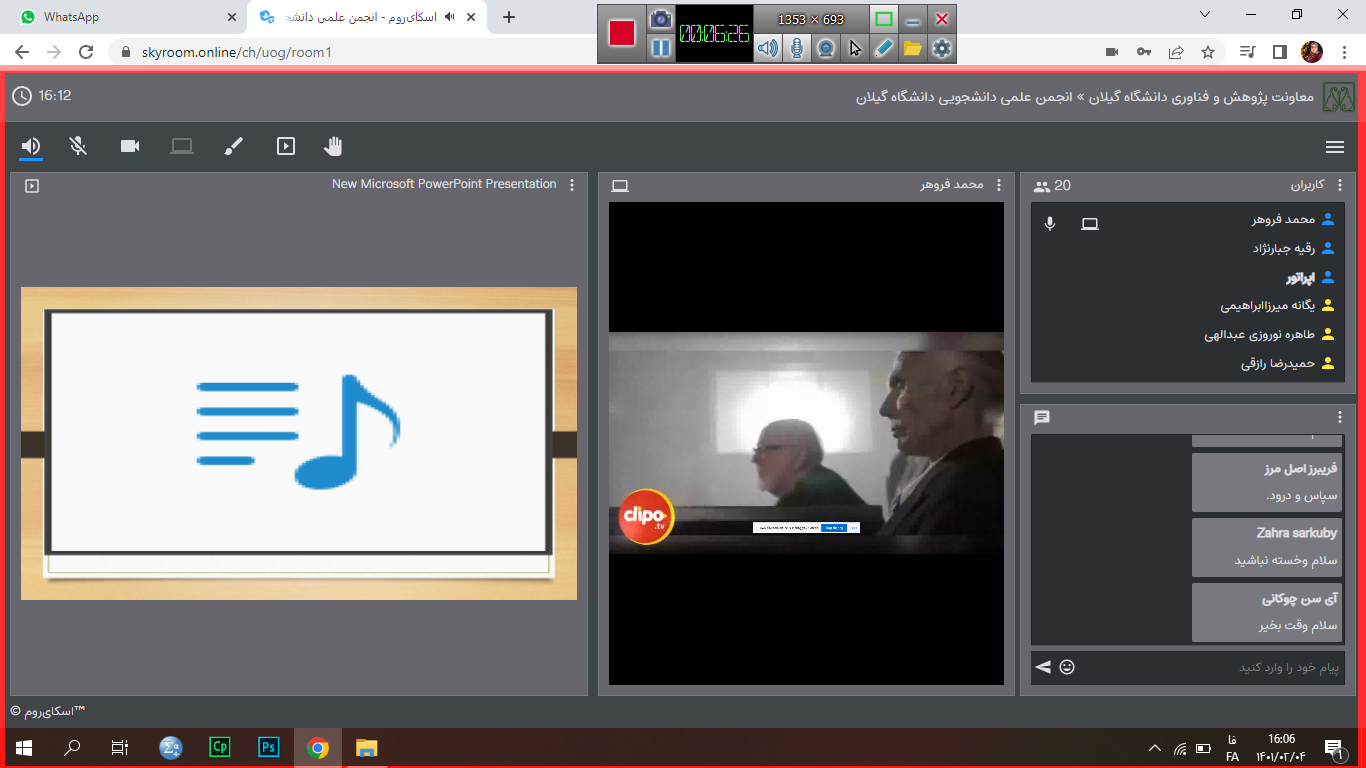The height and width of the screenshot is (768, 1366).
Task: Select the whiteboard brush tool
Action: [233, 146]
